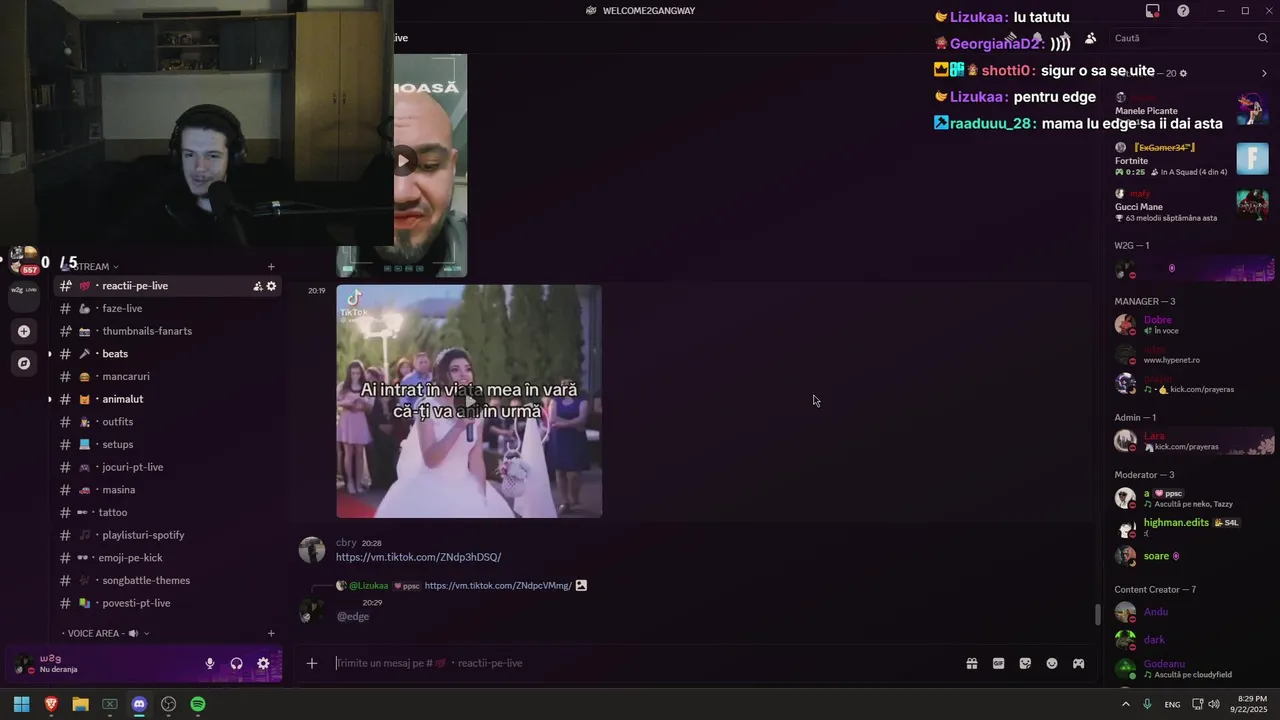Open the emoji picker
1280x720 pixels.
1052,663
